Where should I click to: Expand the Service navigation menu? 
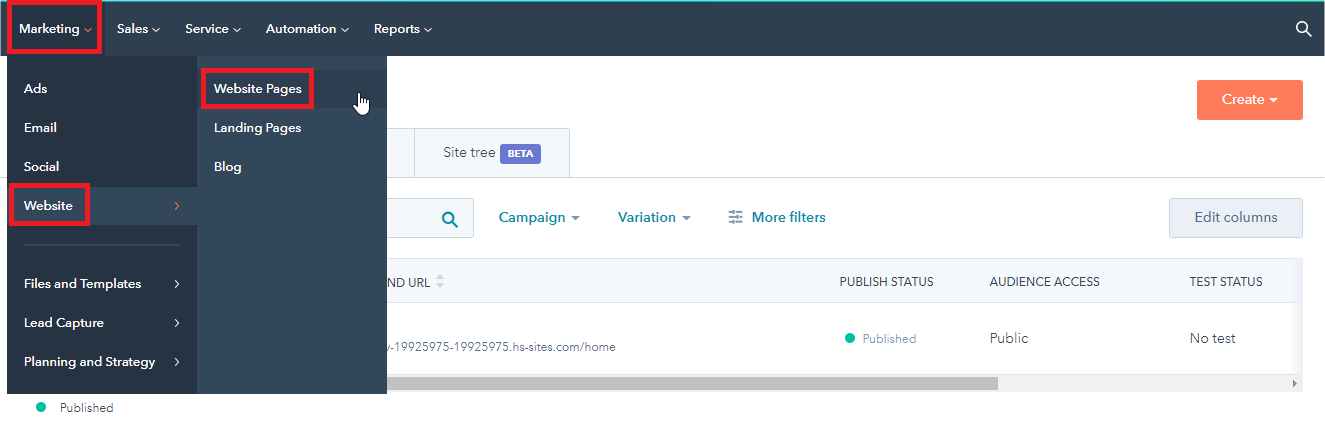pos(213,29)
